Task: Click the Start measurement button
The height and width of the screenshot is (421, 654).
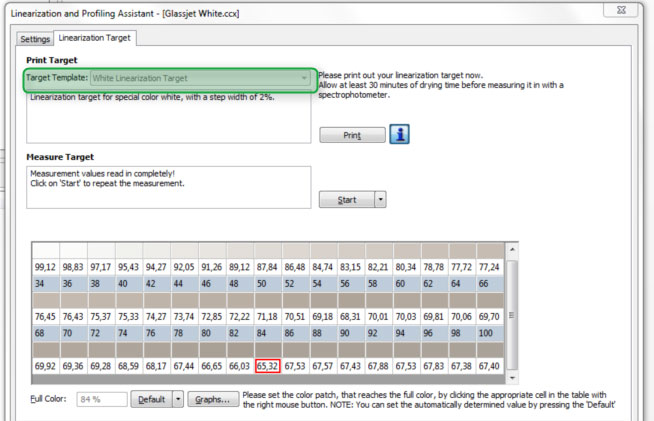Action: click(347, 200)
